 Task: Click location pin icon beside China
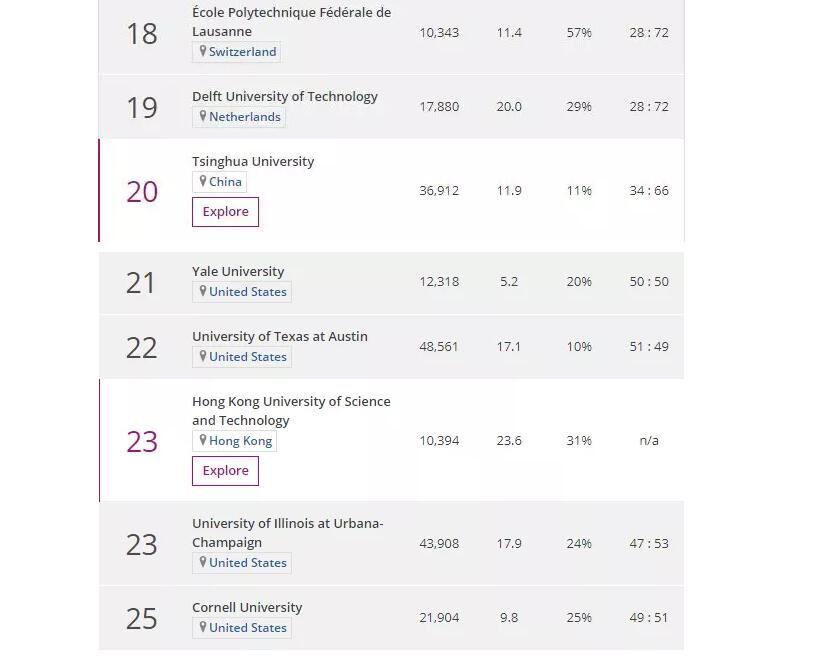point(203,181)
